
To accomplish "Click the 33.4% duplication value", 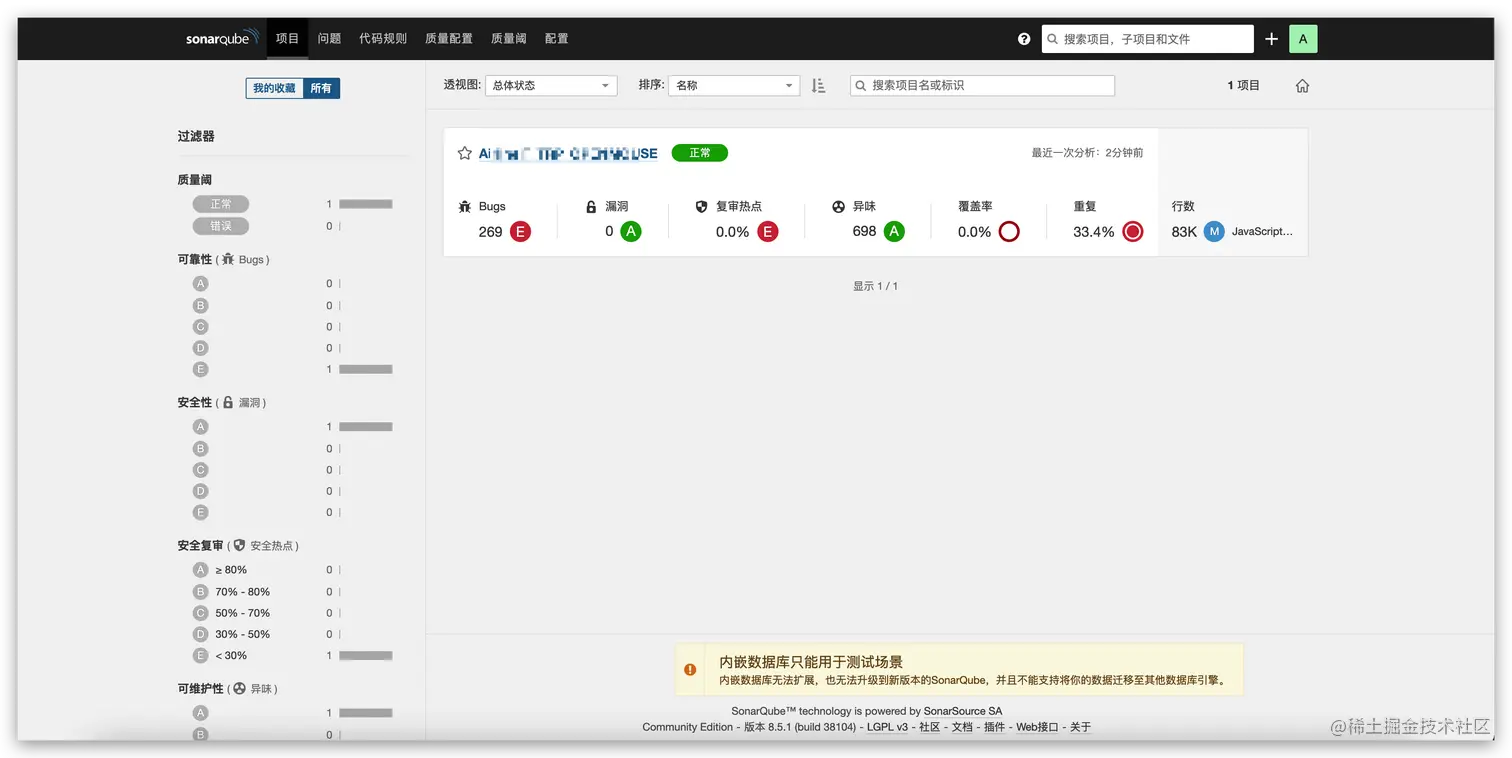I will click(x=1093, y=232).
